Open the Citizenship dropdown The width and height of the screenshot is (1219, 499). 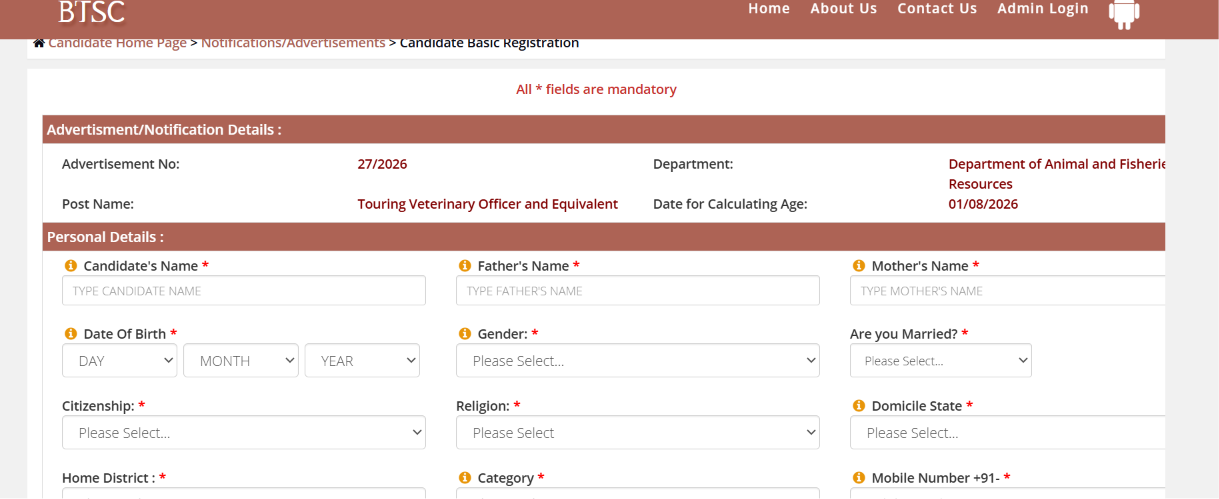(x=244, y=433)
